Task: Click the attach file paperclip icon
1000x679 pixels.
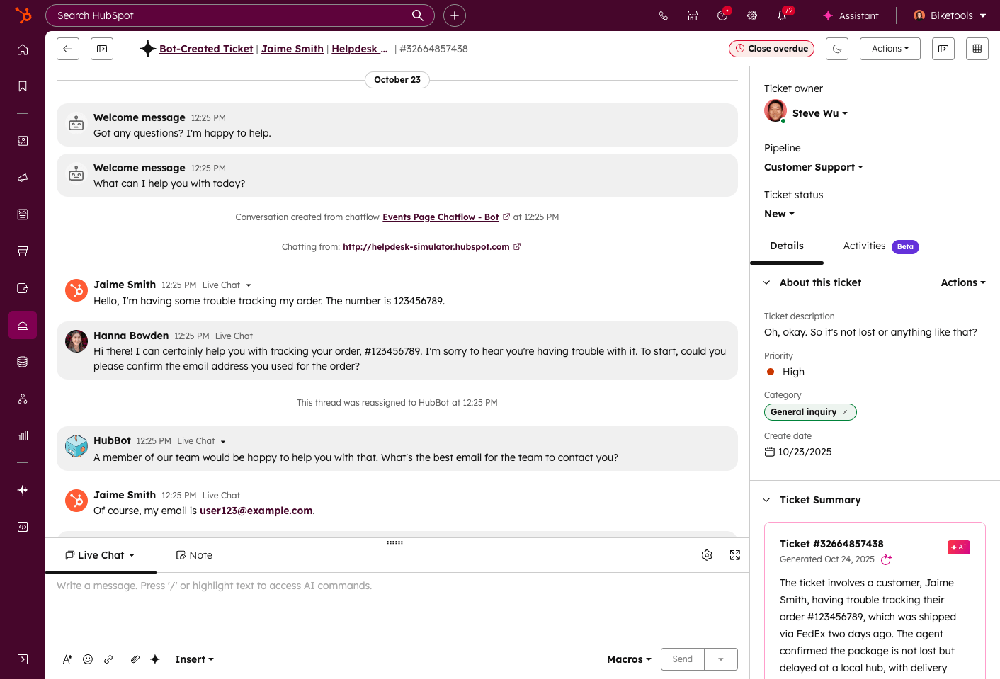Action: point(135,659)
